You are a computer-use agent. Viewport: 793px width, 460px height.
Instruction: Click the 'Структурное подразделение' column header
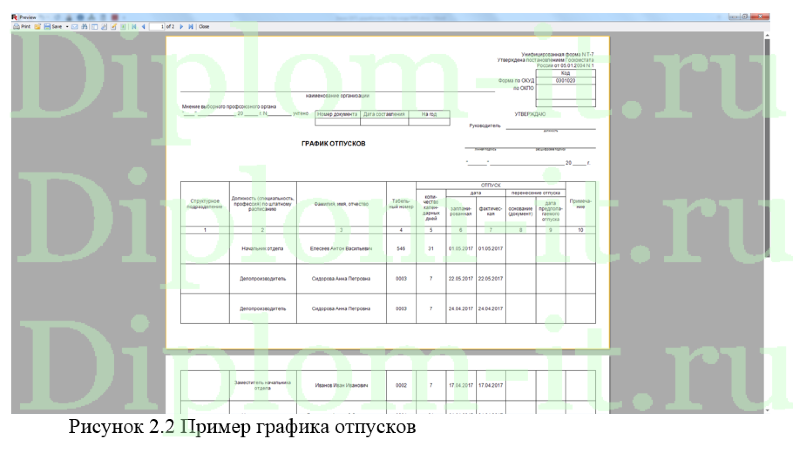pyautogui.click(x=205, y=204)
